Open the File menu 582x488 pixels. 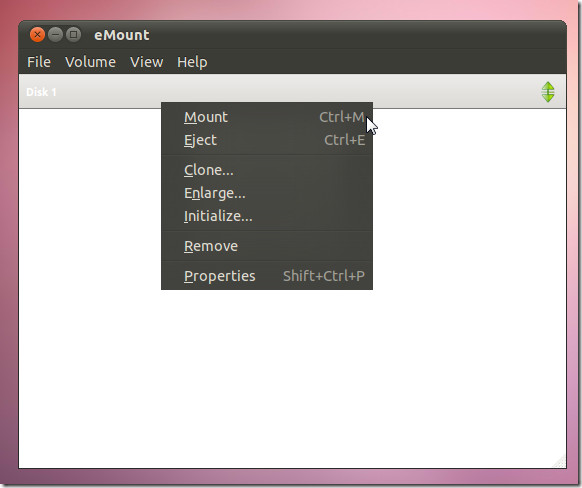(39, 62)
